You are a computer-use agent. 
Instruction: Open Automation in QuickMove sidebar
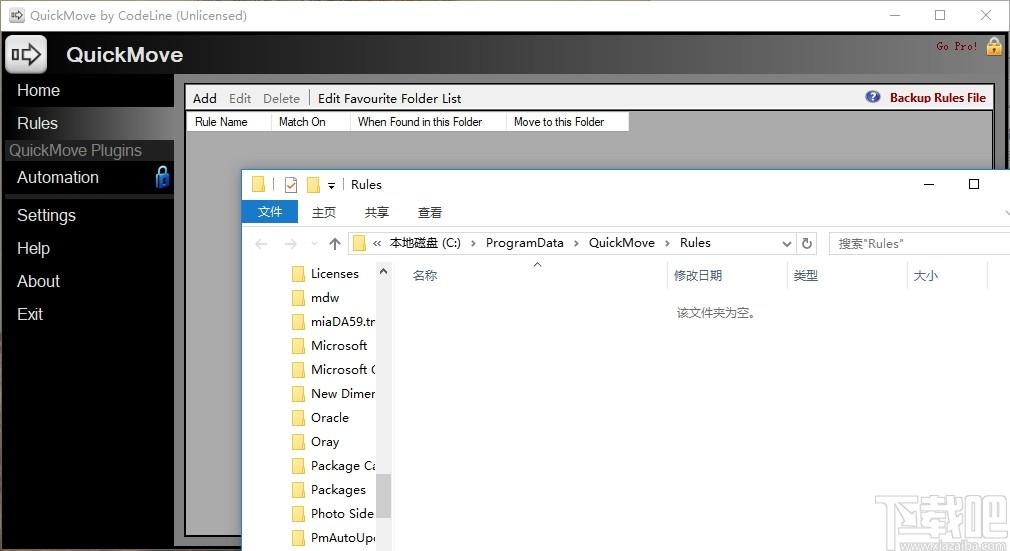[x=58, y=177]
